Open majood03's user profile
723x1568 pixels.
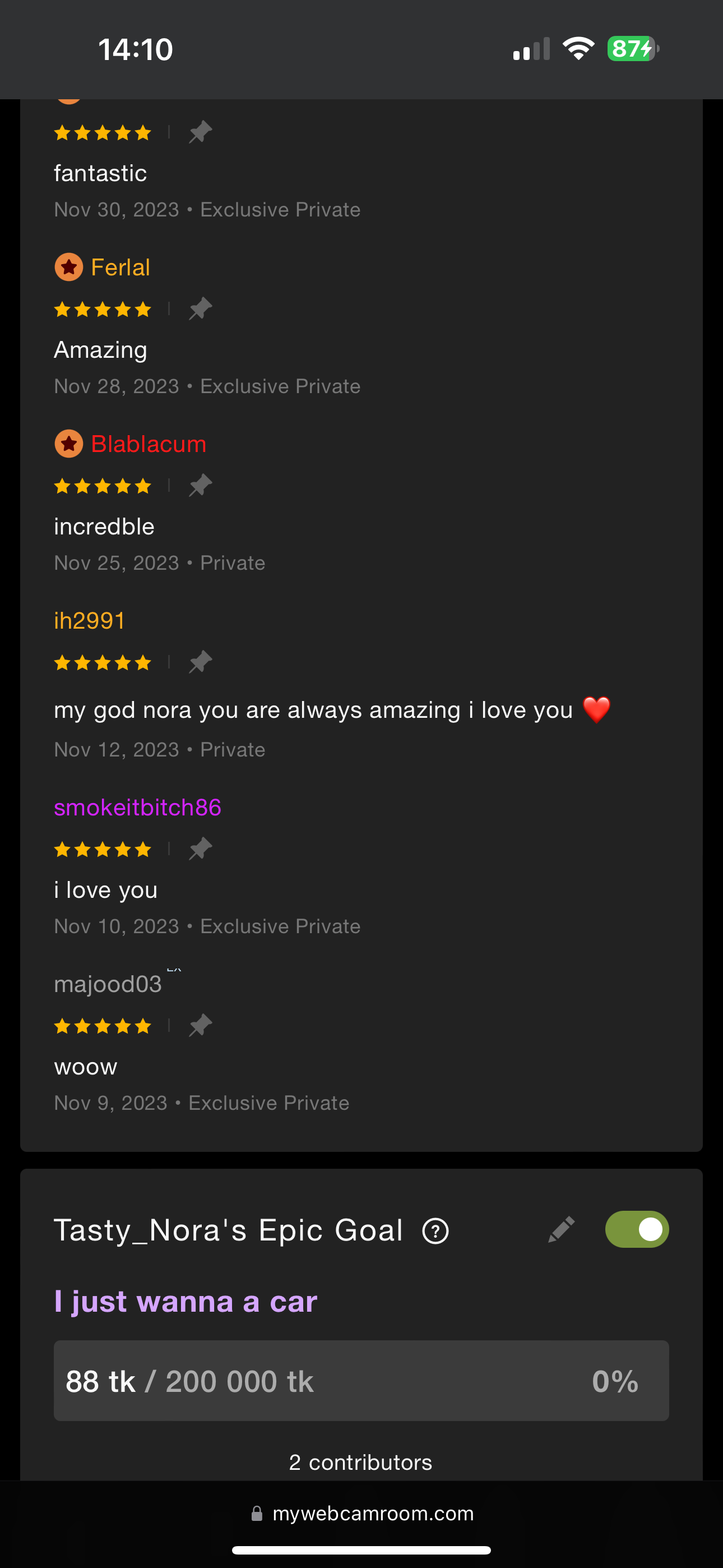(108, 984)
